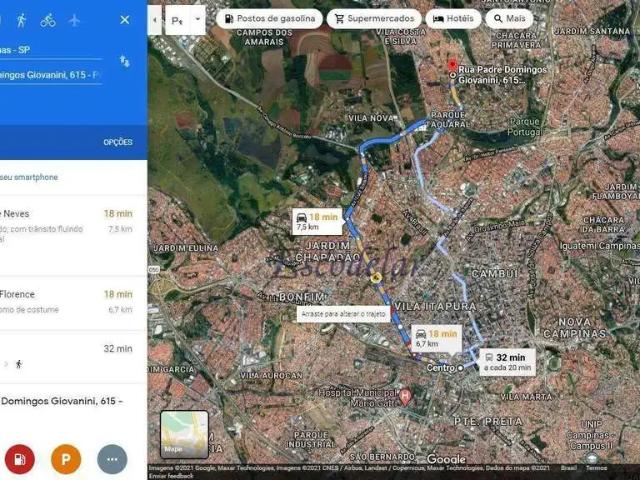640x480 pixels.
Task: Click the Parque Portugal map label
Action: [525, 127]
